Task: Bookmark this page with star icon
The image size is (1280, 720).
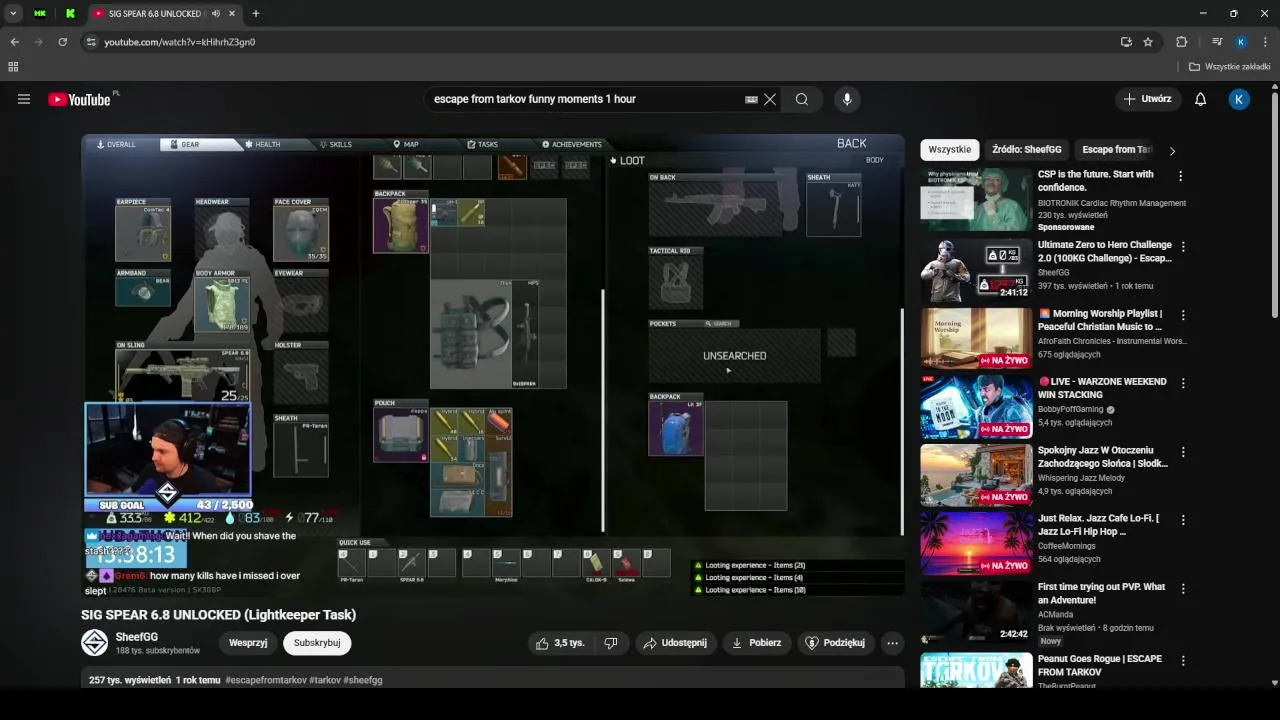Action: [x=1148, y=42]
